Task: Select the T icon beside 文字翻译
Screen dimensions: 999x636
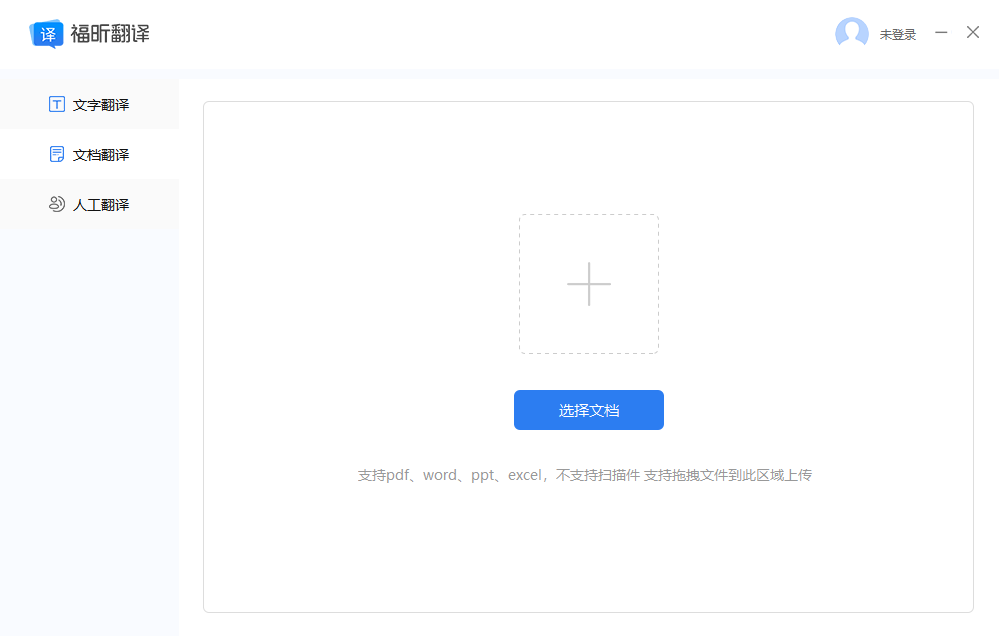Action: click(57, 104)
